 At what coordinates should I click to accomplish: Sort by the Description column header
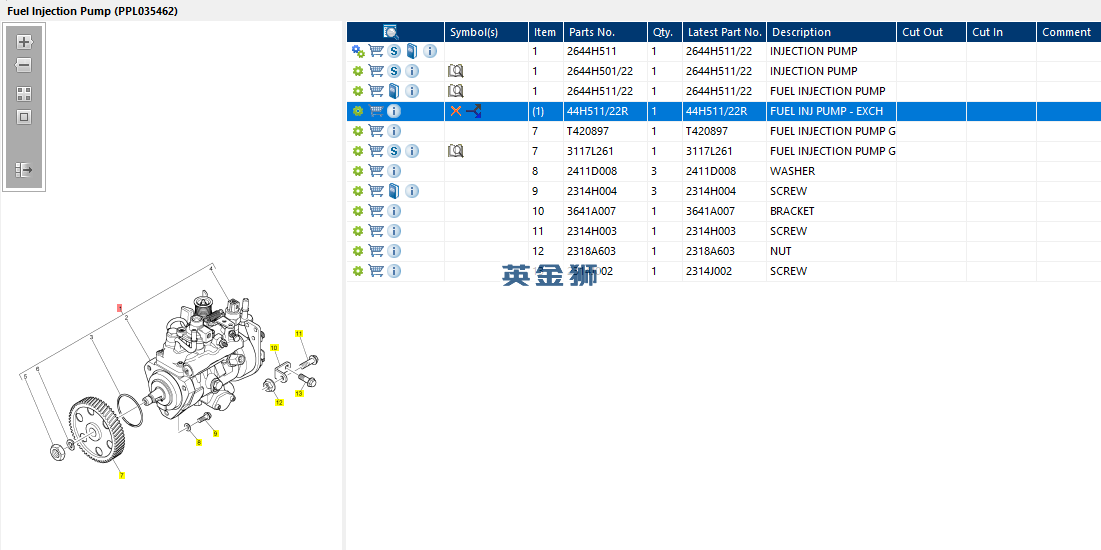[x=831, y=32]
